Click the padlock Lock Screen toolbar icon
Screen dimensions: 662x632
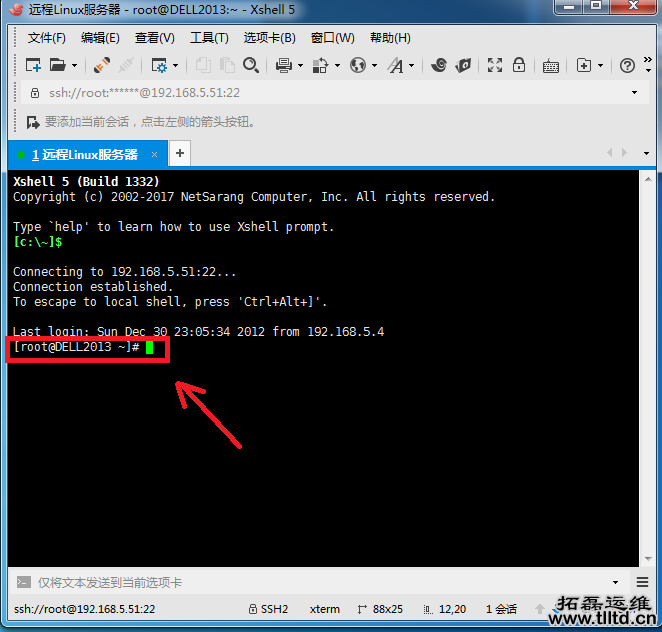[519, 65]
